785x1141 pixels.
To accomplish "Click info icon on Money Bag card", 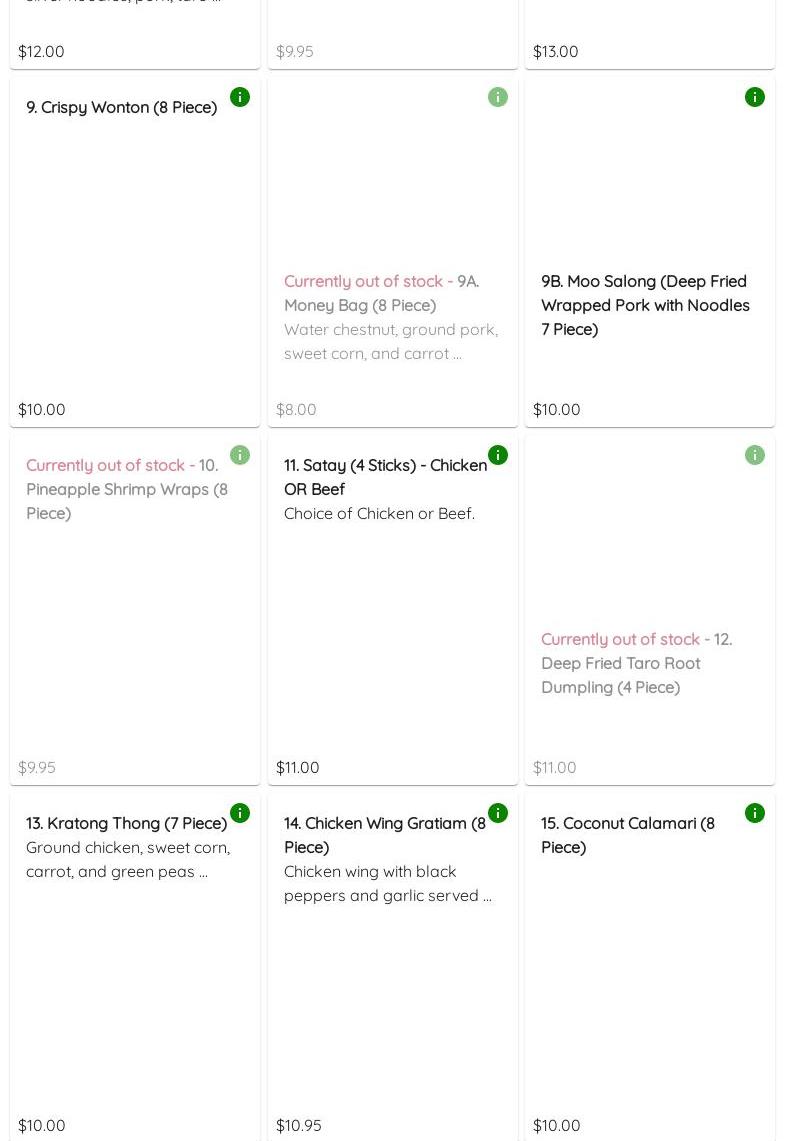I will point(498,97).
